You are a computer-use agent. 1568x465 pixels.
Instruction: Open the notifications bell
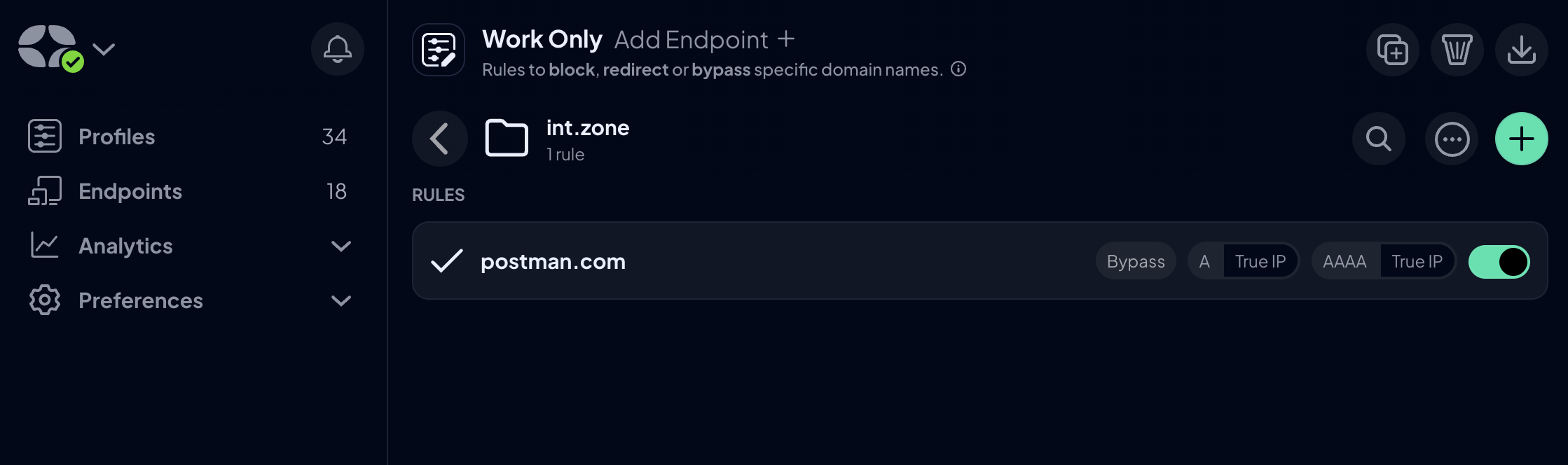pos(337,49)
